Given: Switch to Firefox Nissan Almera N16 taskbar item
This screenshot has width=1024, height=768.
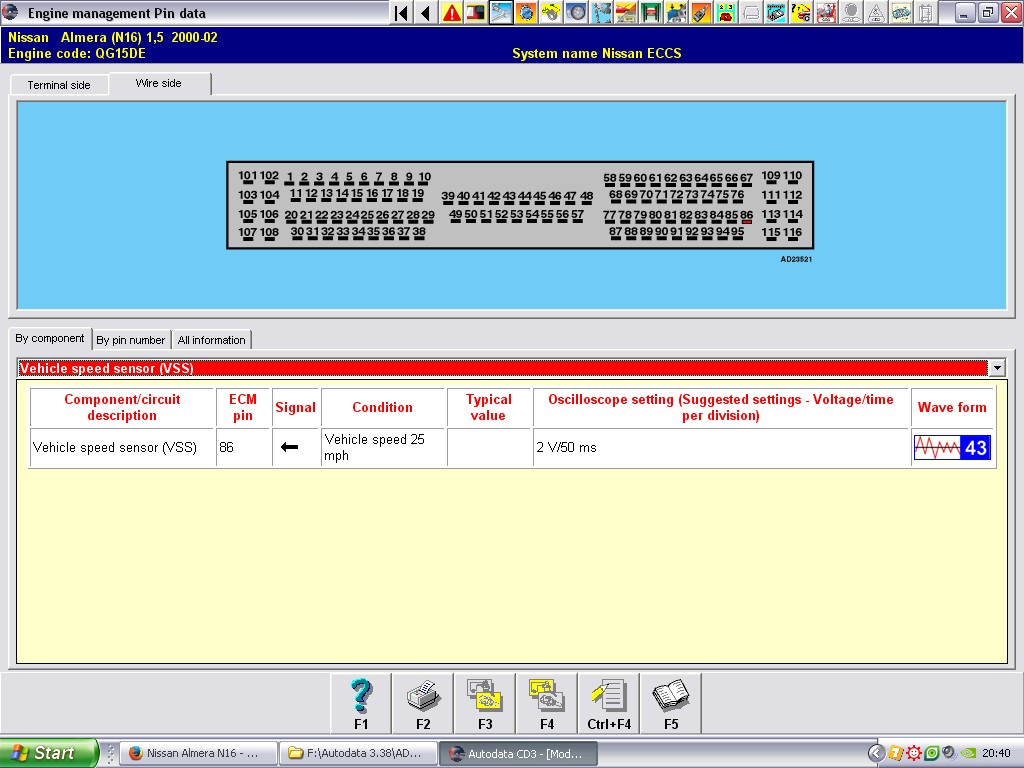Looking at the screenshot, I should pyautogui.click(x=199, y=753).
